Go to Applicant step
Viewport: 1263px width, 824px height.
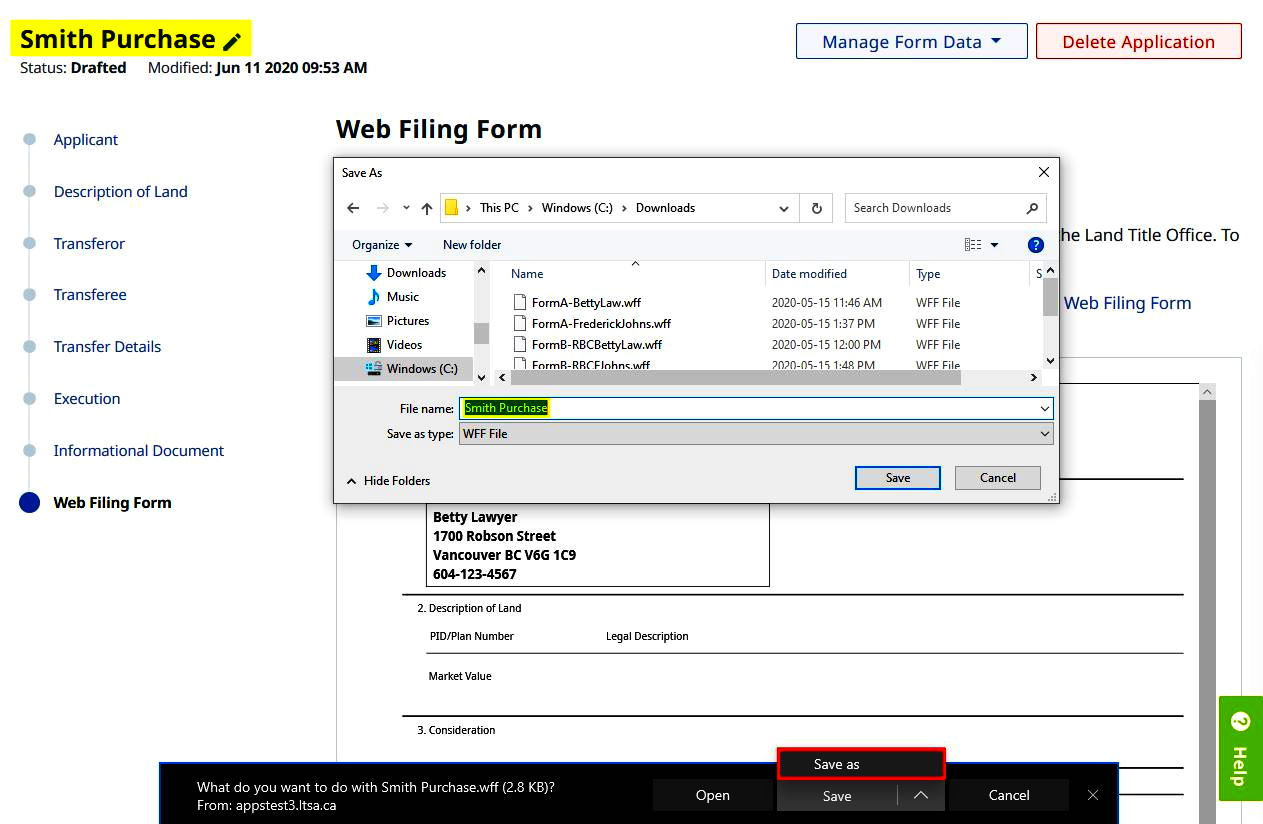click(x=86, y=140)
